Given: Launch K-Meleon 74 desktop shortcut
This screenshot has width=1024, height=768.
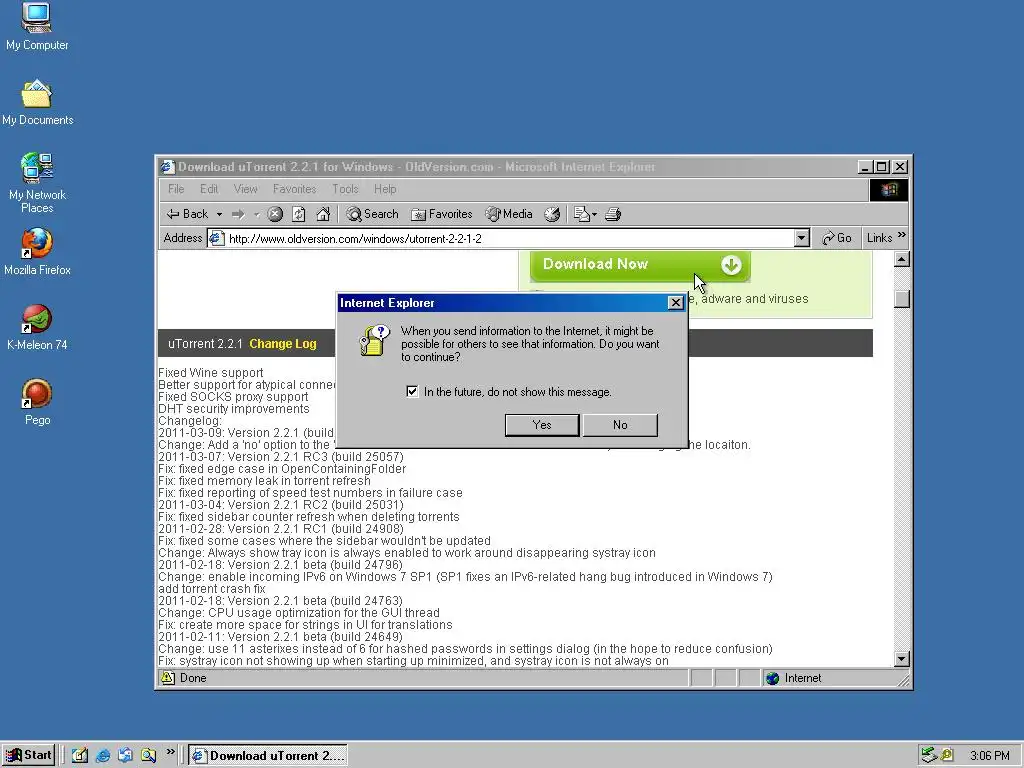Looking at the screenshot, I should pyautogui.click(x=37, y=327).
